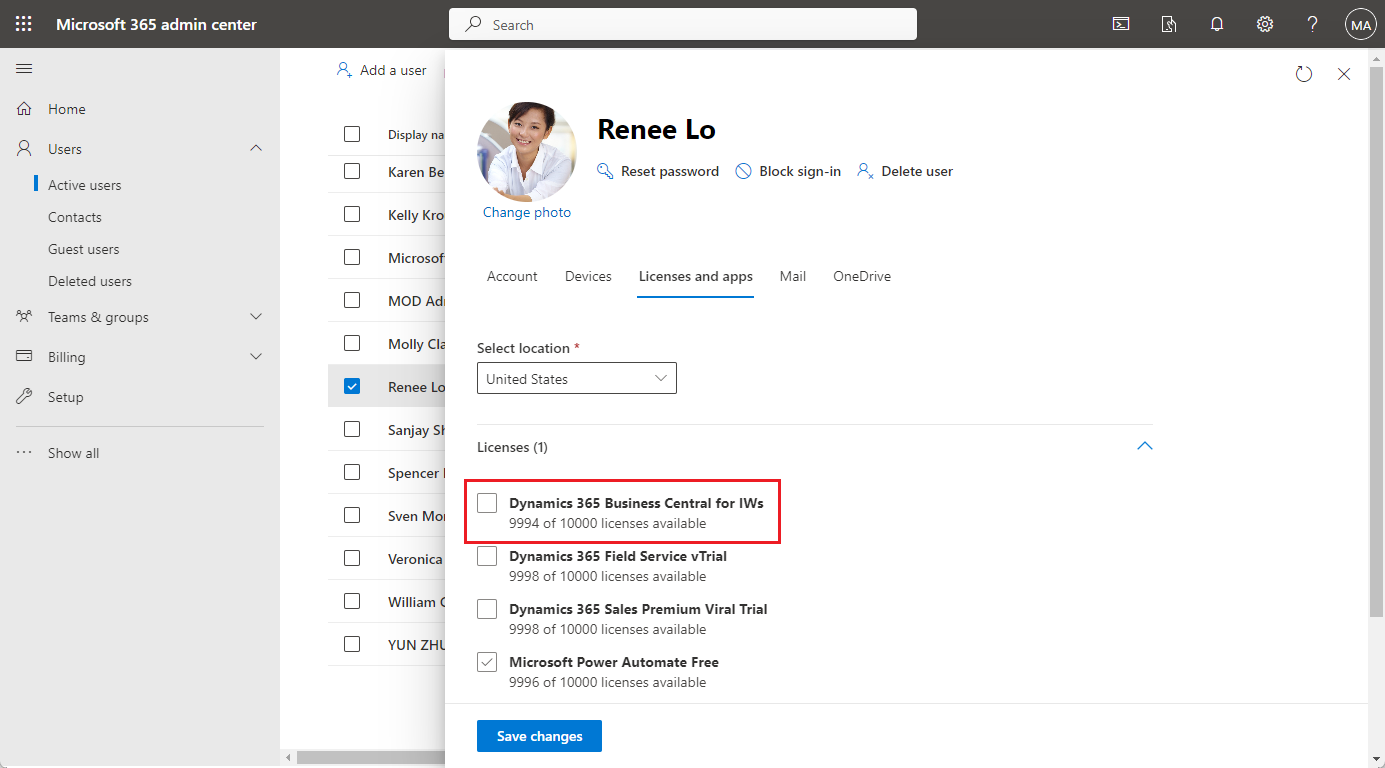
Task: Click the Block sign-in icon
Action: [x=743, y=171]
